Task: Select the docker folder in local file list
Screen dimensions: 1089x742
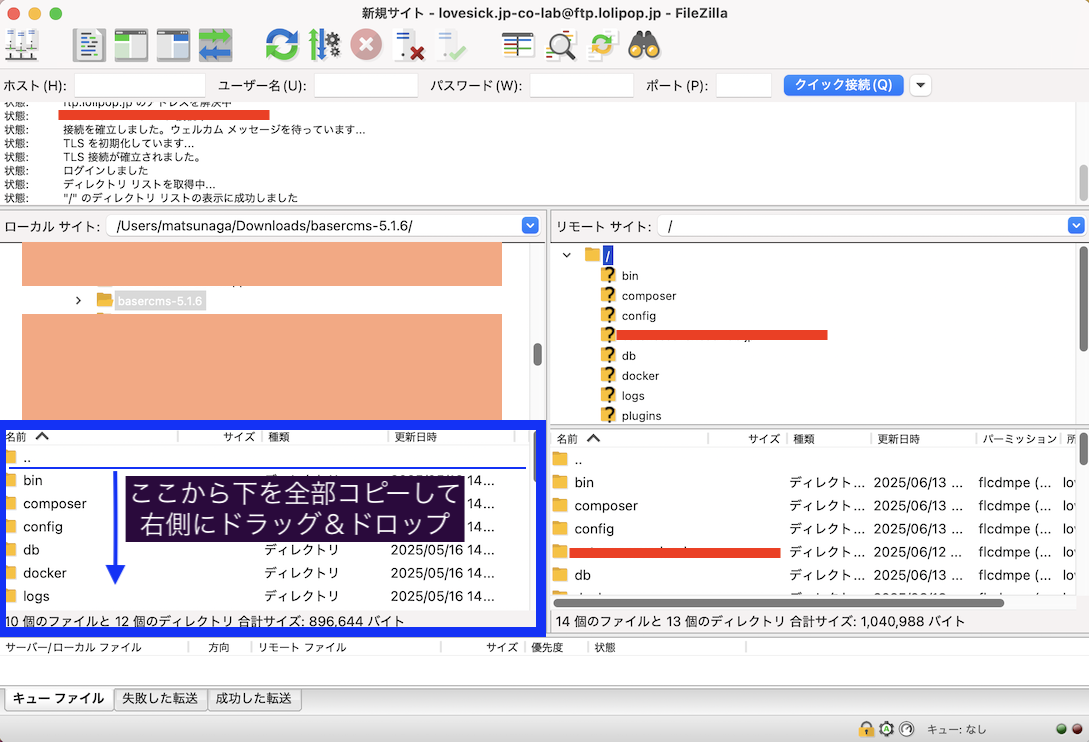Action: click(44, 573)
